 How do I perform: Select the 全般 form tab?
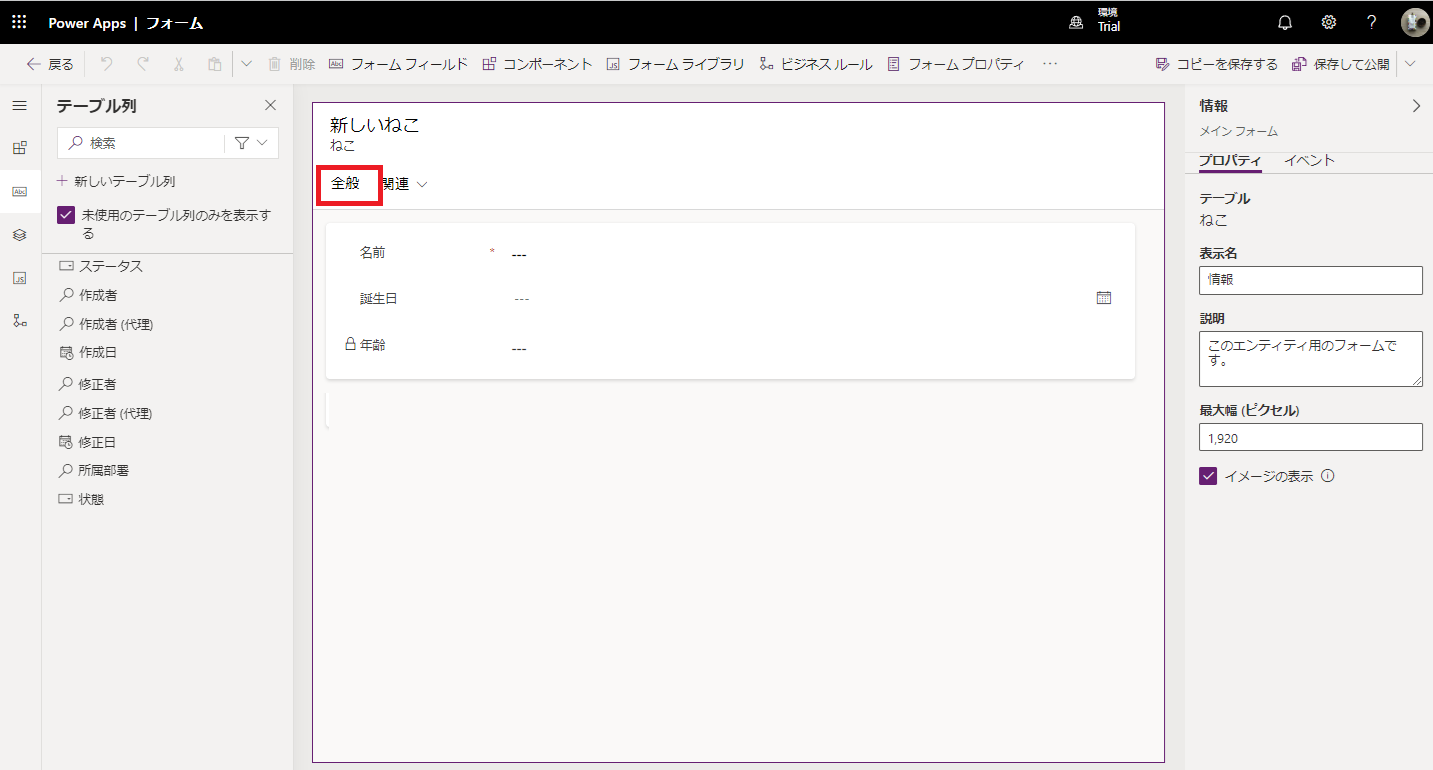346,184
